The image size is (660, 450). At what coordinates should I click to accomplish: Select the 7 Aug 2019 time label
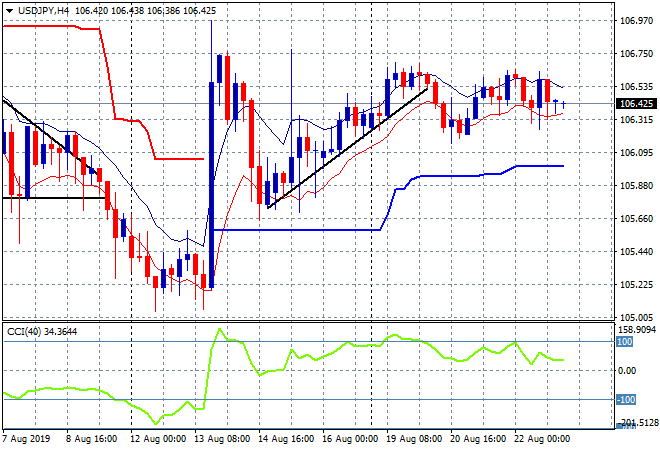27,439
